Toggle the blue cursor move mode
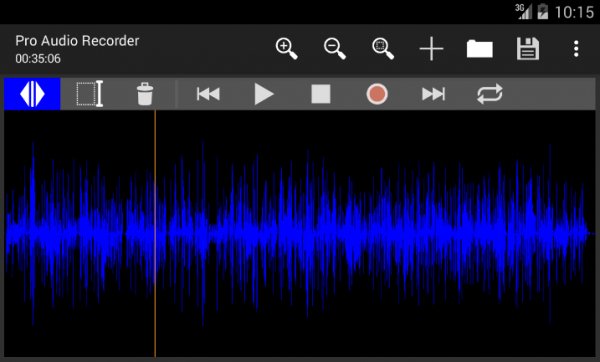Screen dimensions: 600x362 click(x=32, y=94)
